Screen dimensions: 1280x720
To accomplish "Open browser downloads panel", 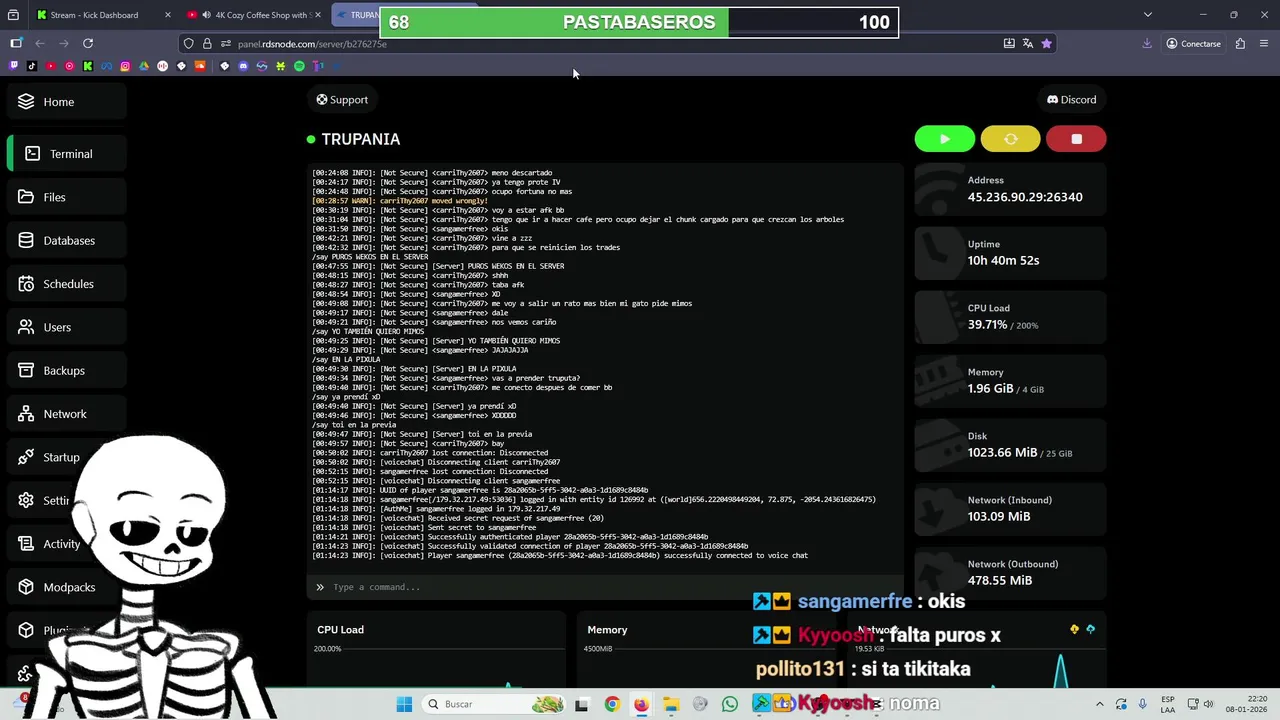I will point(1147,43).
